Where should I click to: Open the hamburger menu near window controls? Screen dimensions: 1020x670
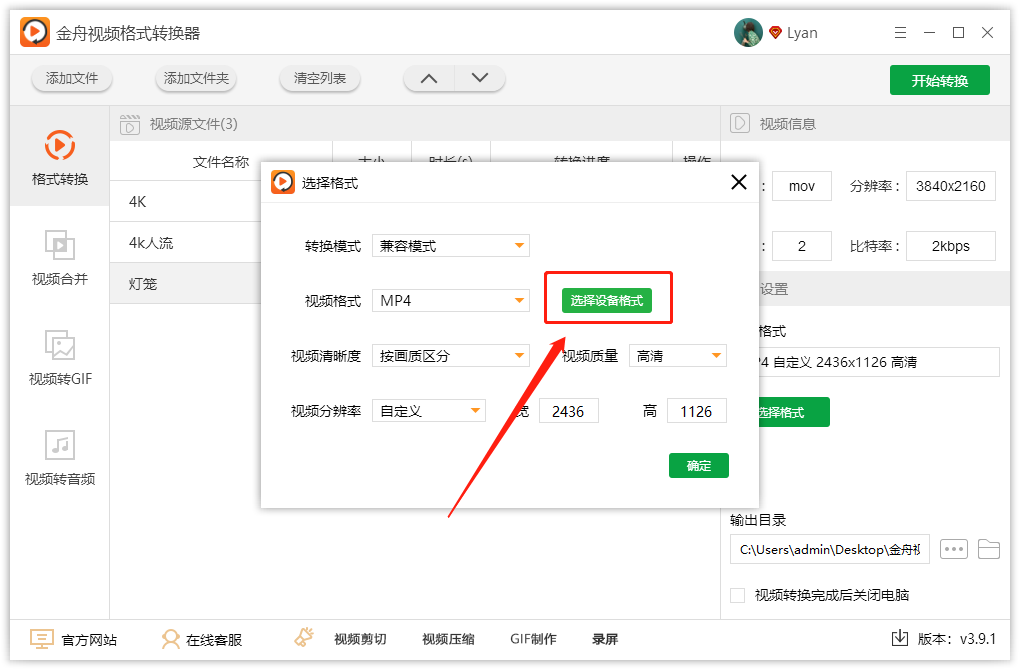pos(900,32)
